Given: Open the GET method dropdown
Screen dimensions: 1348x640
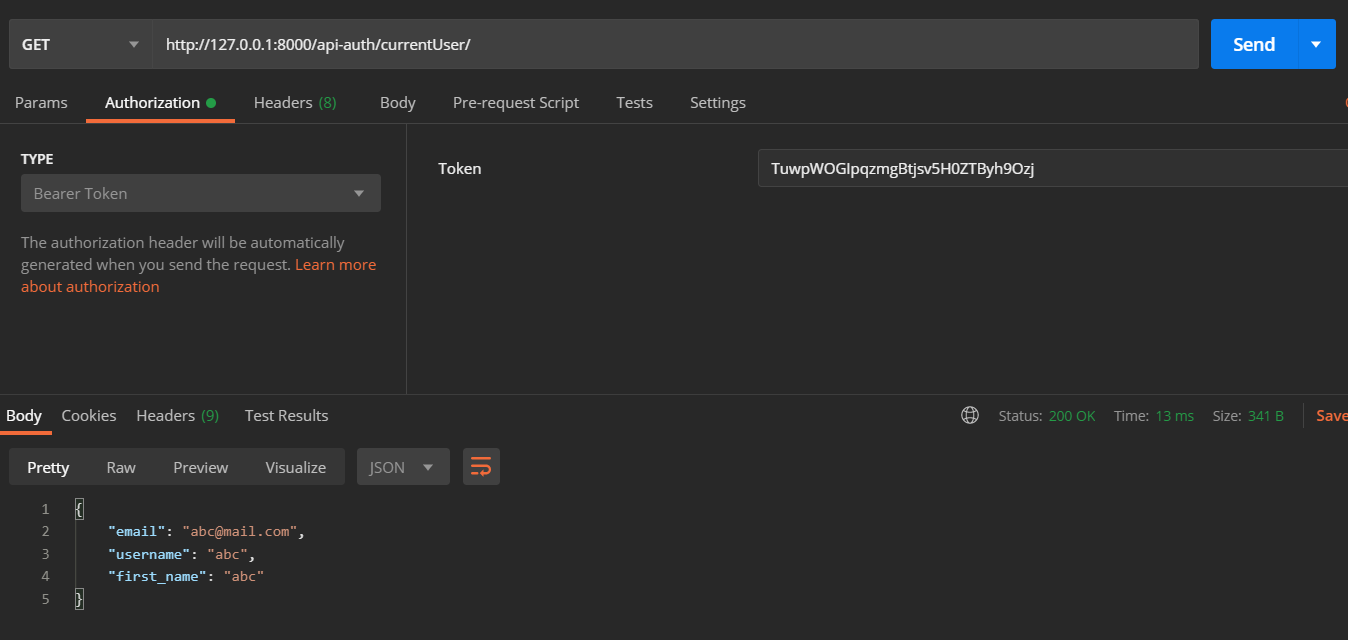Looking at the screenshot, I should click(80, 45).
